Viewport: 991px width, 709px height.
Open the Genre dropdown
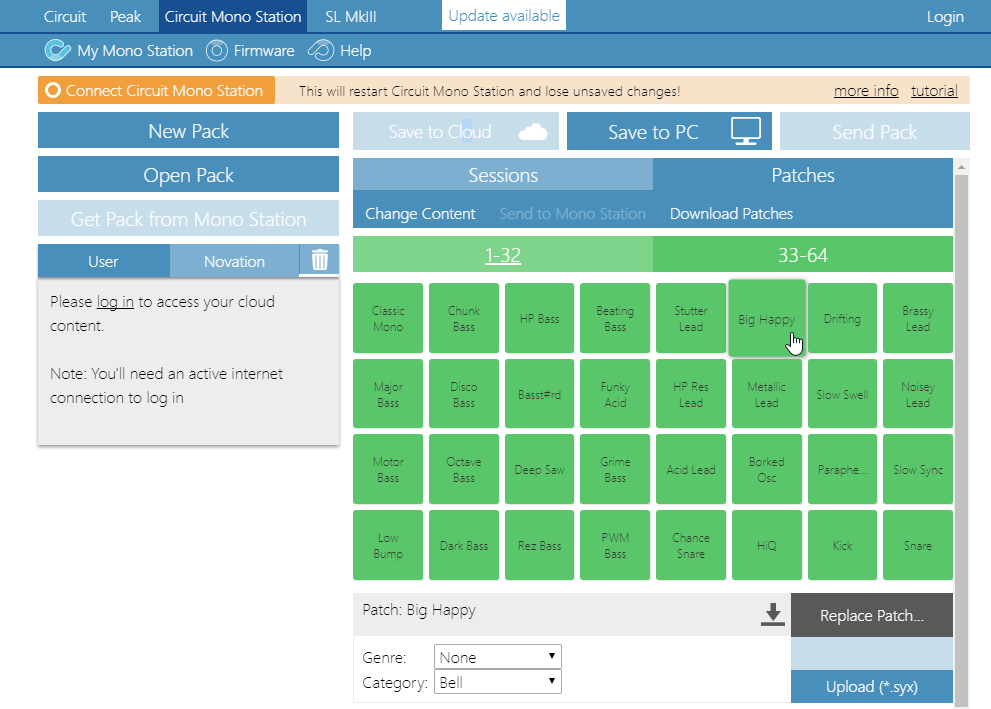pos(497,657)
